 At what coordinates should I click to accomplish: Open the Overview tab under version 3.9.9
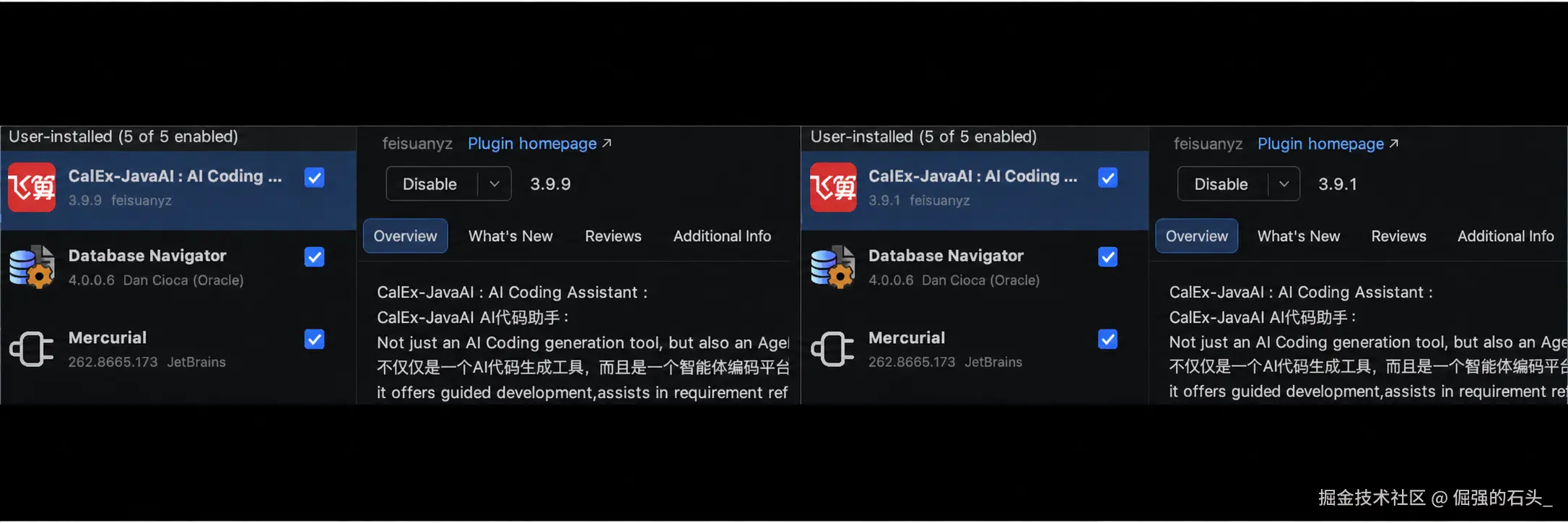405,236
